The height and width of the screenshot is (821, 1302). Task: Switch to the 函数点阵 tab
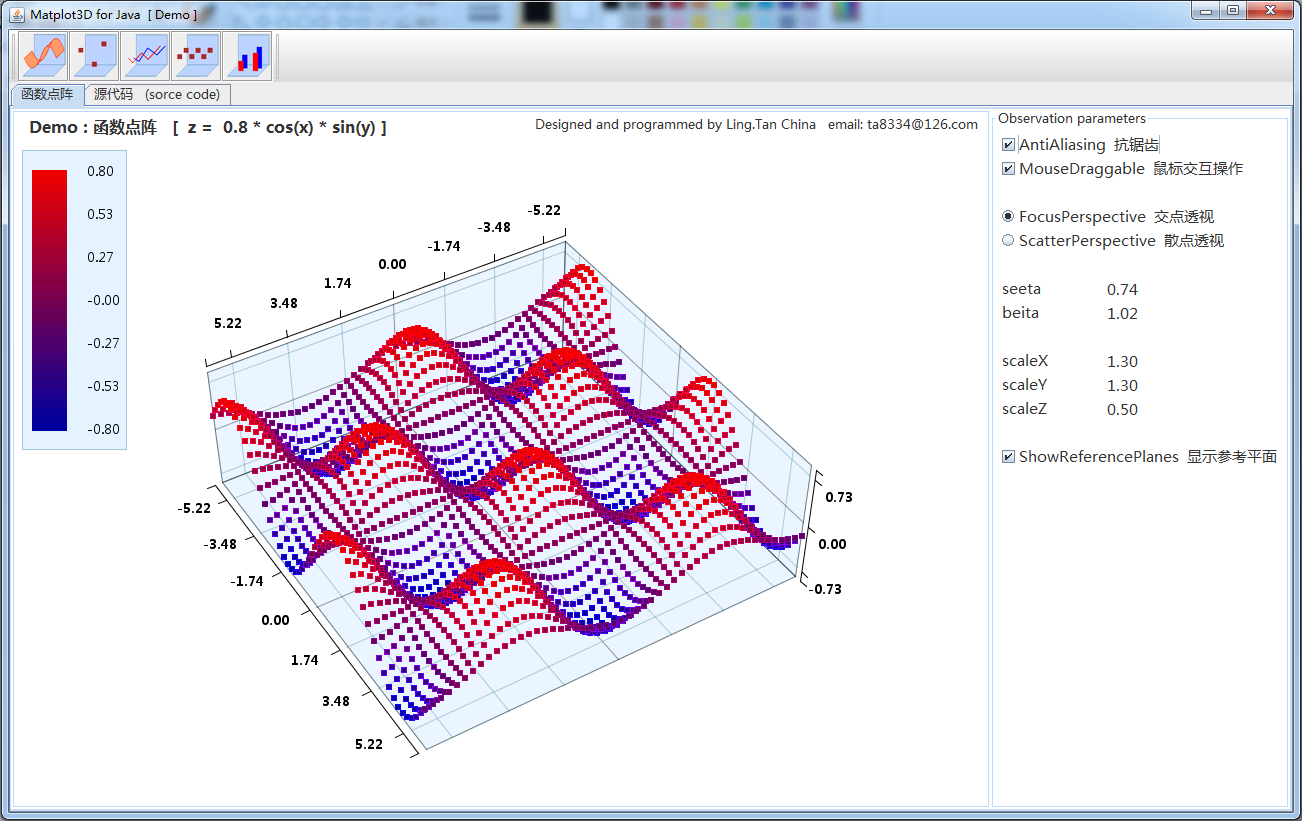click(x=48, y=95)
